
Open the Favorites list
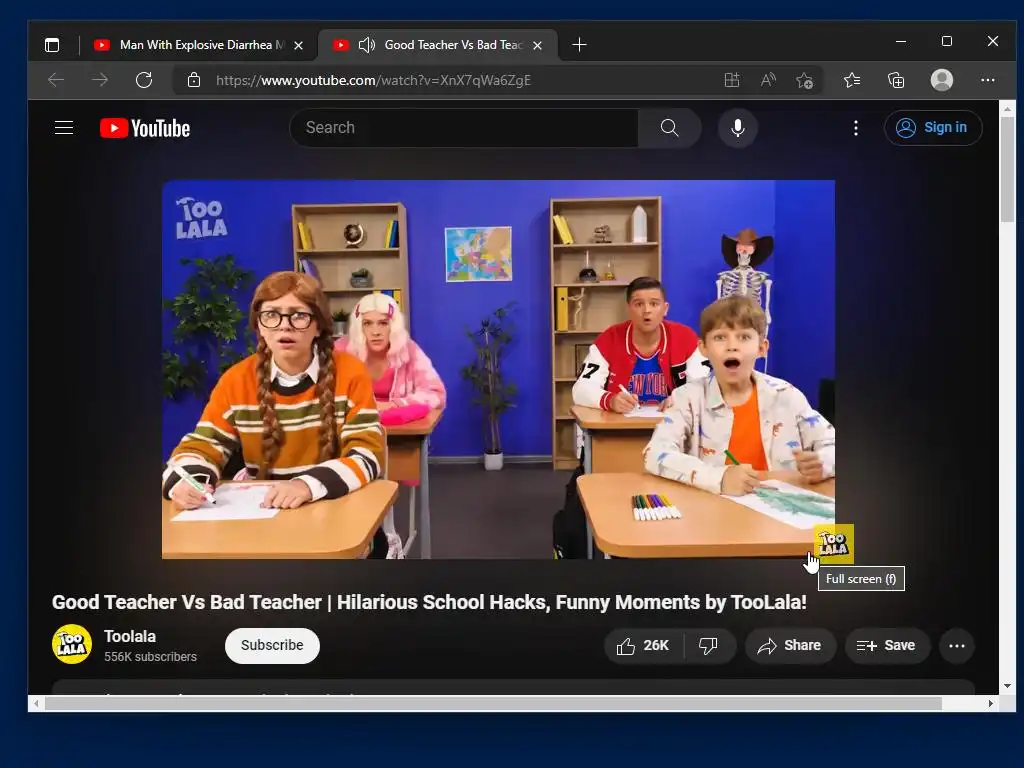[x=852, y=80]
